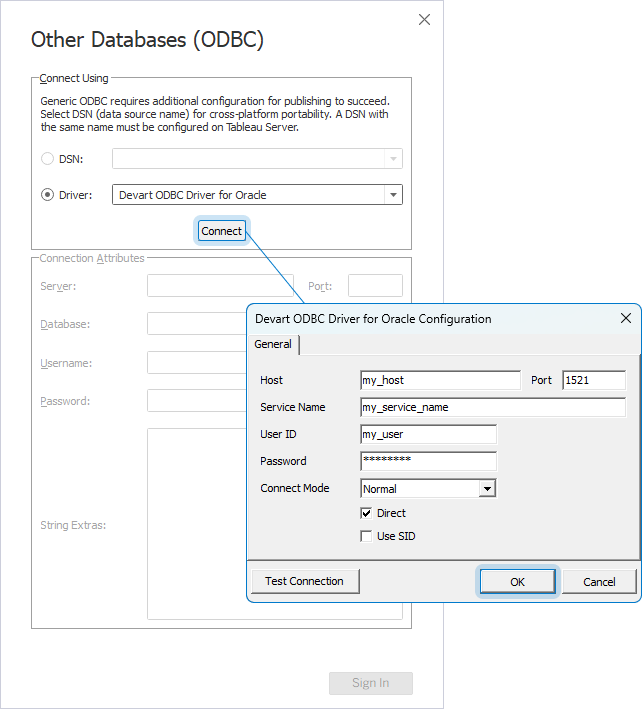Select the Driver radio button
642x709 pixels.
point(47,195)
